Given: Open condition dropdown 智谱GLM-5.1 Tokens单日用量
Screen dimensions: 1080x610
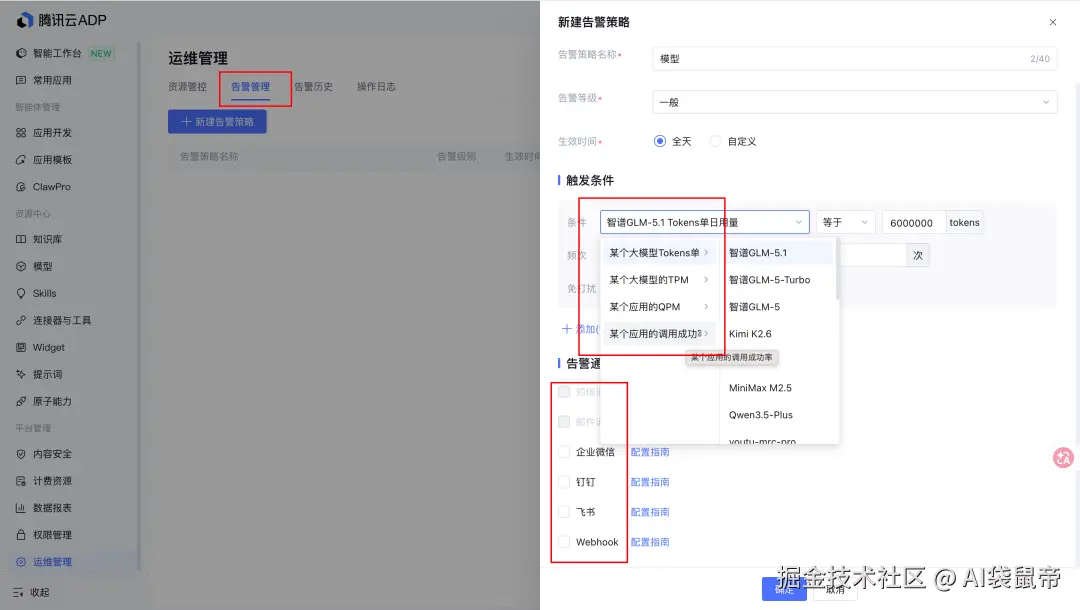Looking at the screenshot, I should tap(704, 222).
